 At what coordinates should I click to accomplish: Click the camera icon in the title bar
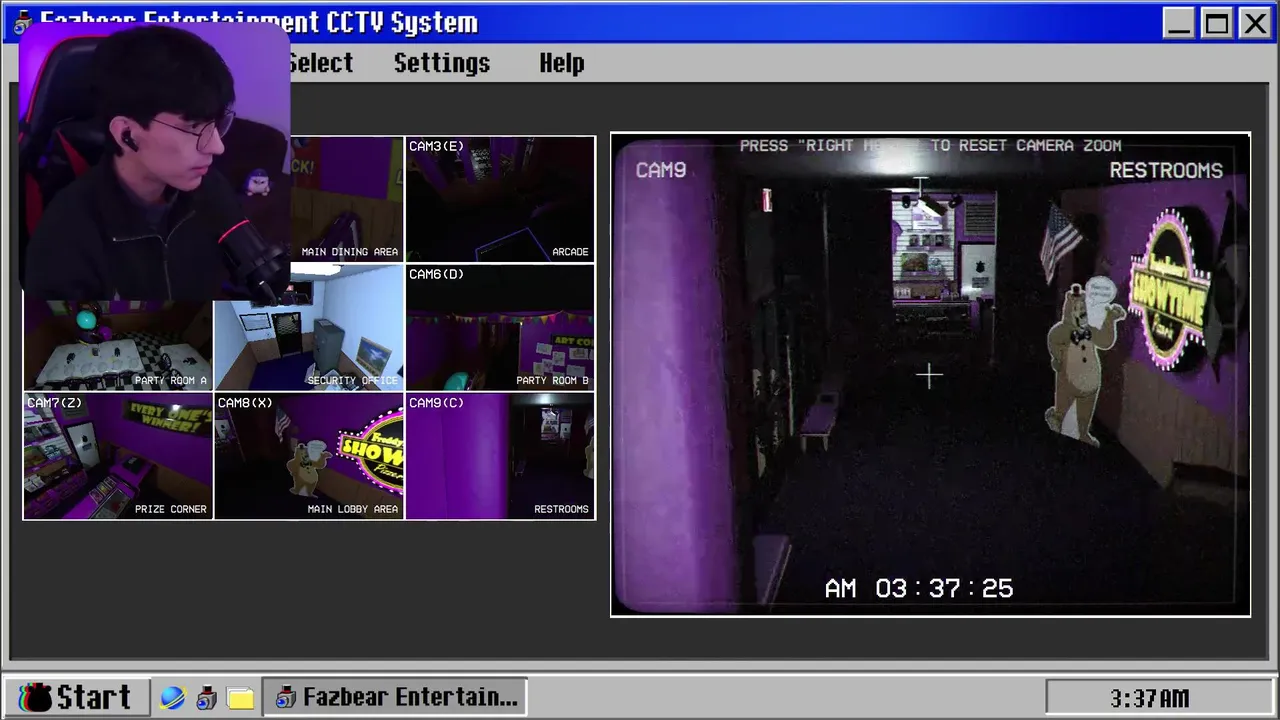(x=23, y=22)
